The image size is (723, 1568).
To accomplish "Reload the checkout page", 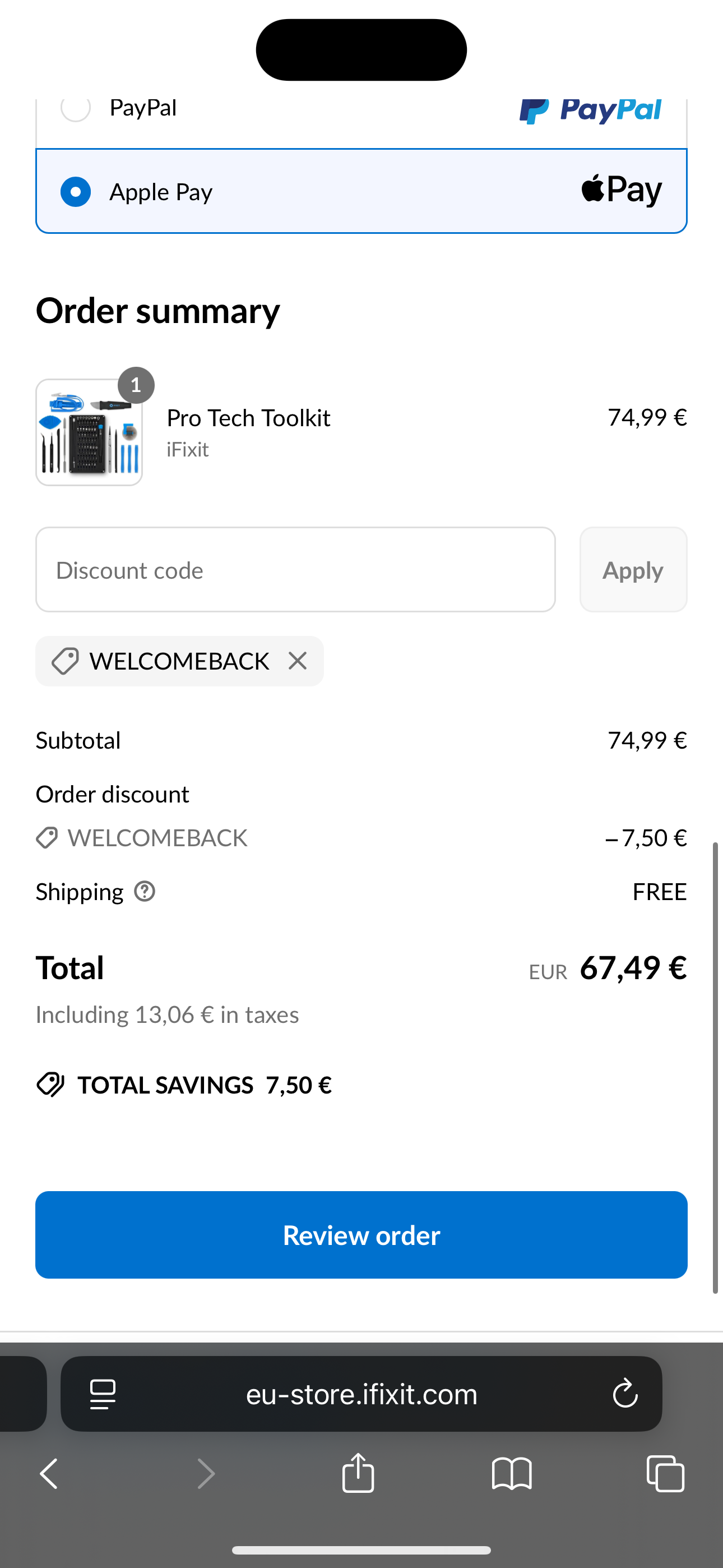I will coord(625,1394).
